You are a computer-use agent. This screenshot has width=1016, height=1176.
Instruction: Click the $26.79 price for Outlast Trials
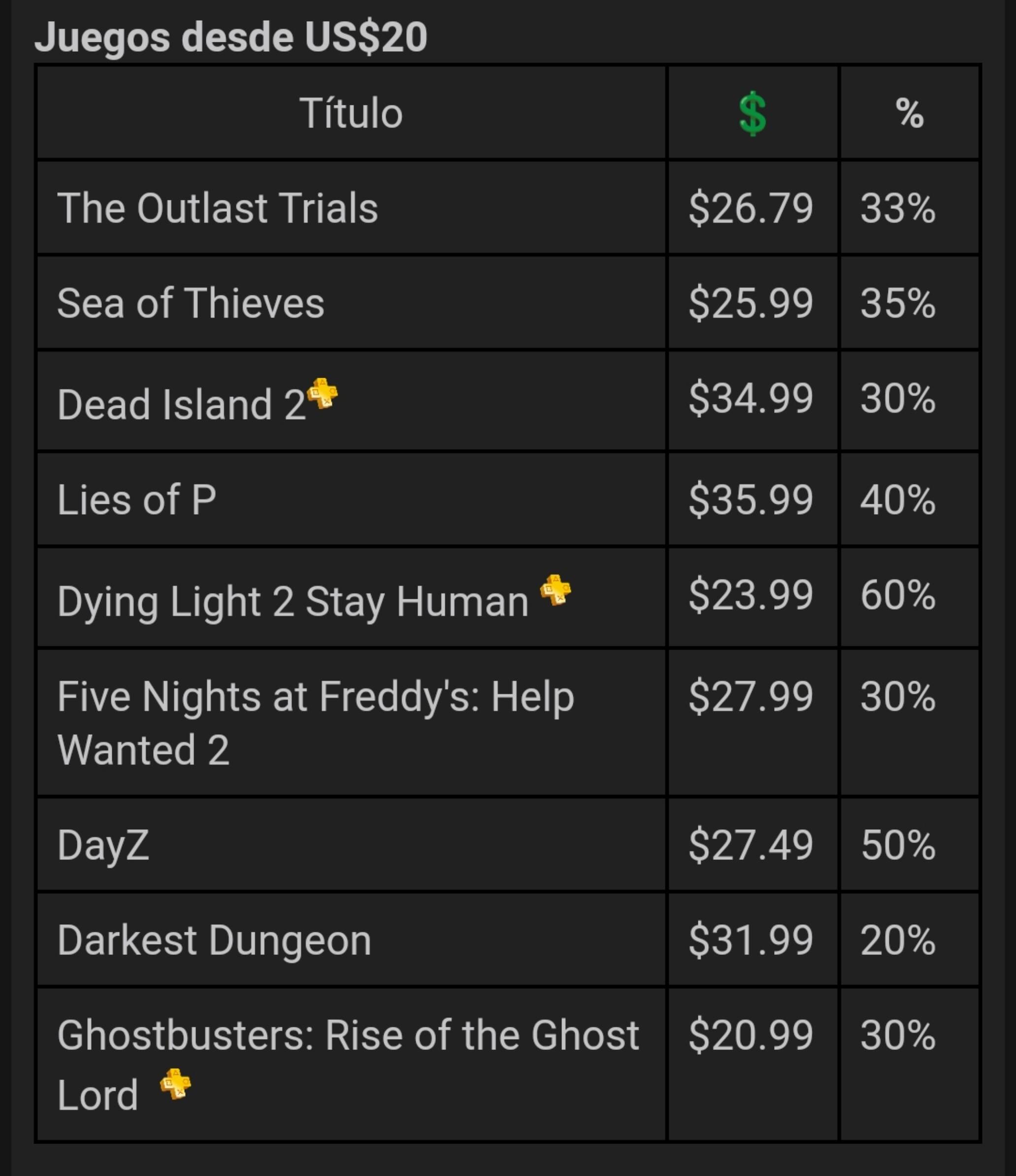(751, 208)
